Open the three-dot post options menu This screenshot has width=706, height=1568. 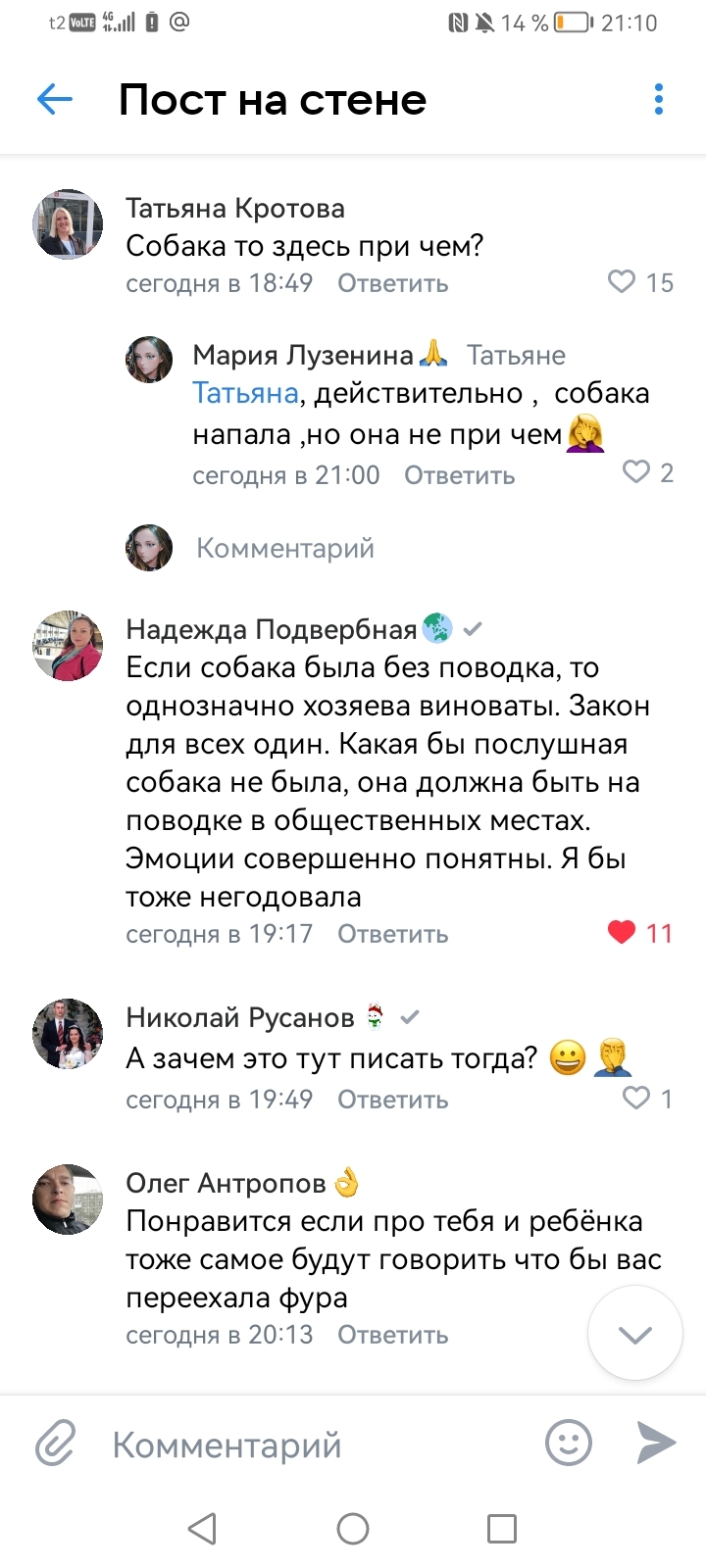[x=659, y=99]
